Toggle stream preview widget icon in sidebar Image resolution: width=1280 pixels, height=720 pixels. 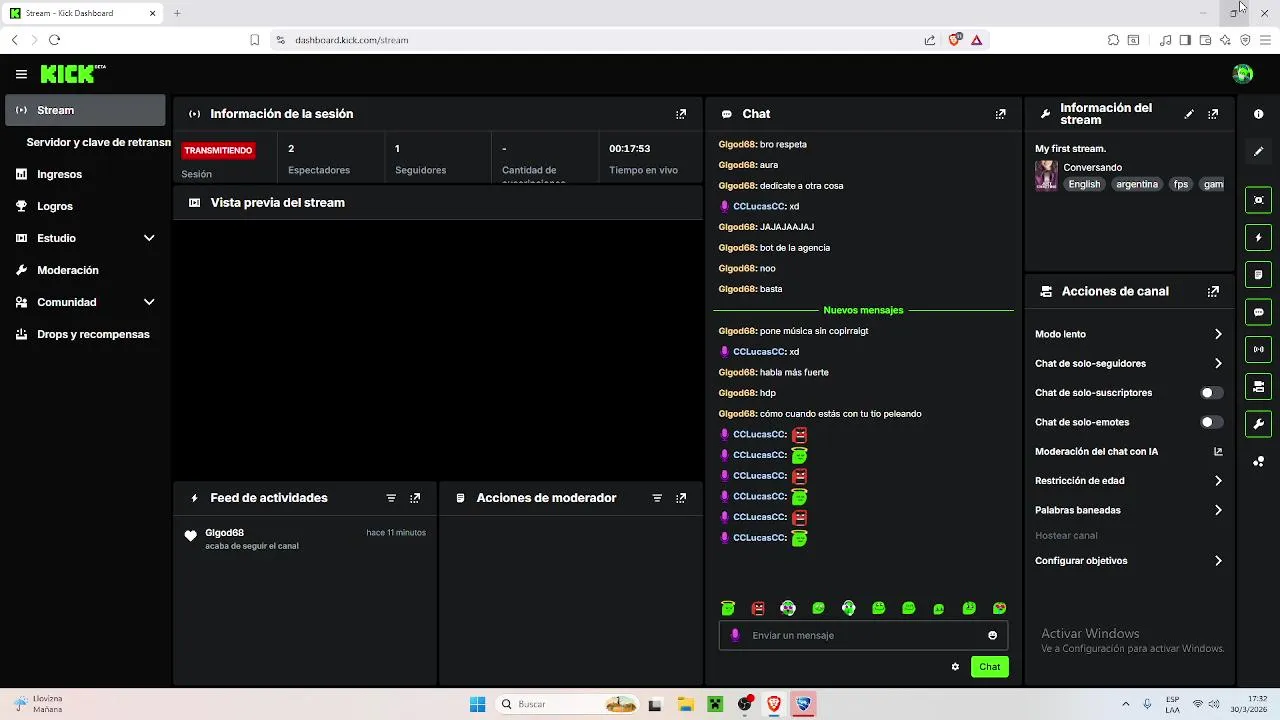[1258, 200]
